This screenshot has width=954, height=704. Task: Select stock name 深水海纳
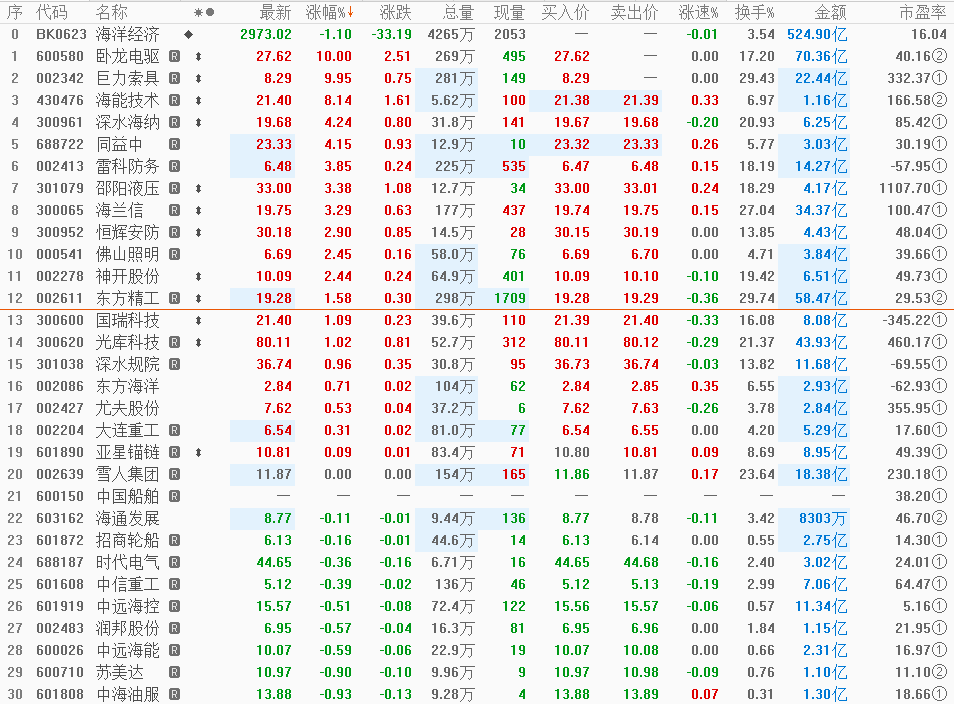point(127,122)
